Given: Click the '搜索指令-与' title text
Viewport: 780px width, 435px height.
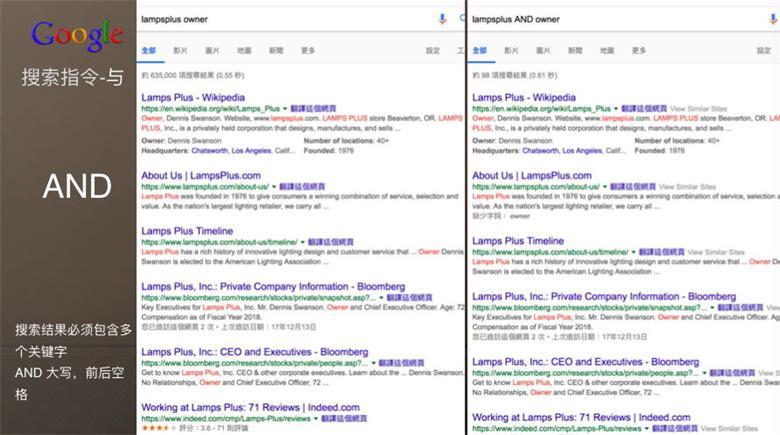Looking at the screenshot, I should [x=73, y=77].
